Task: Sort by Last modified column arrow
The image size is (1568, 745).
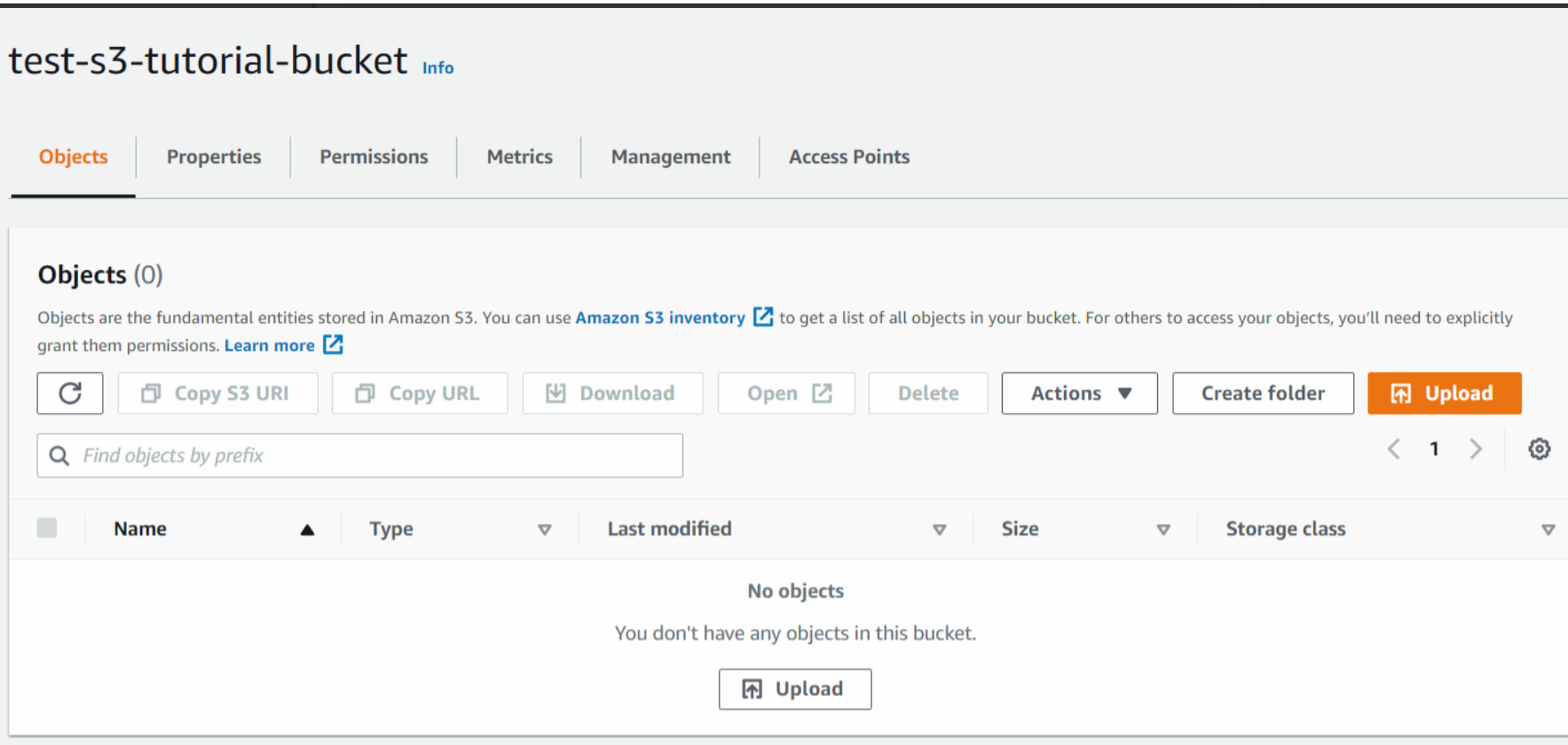Action: (x=940, y=530)
